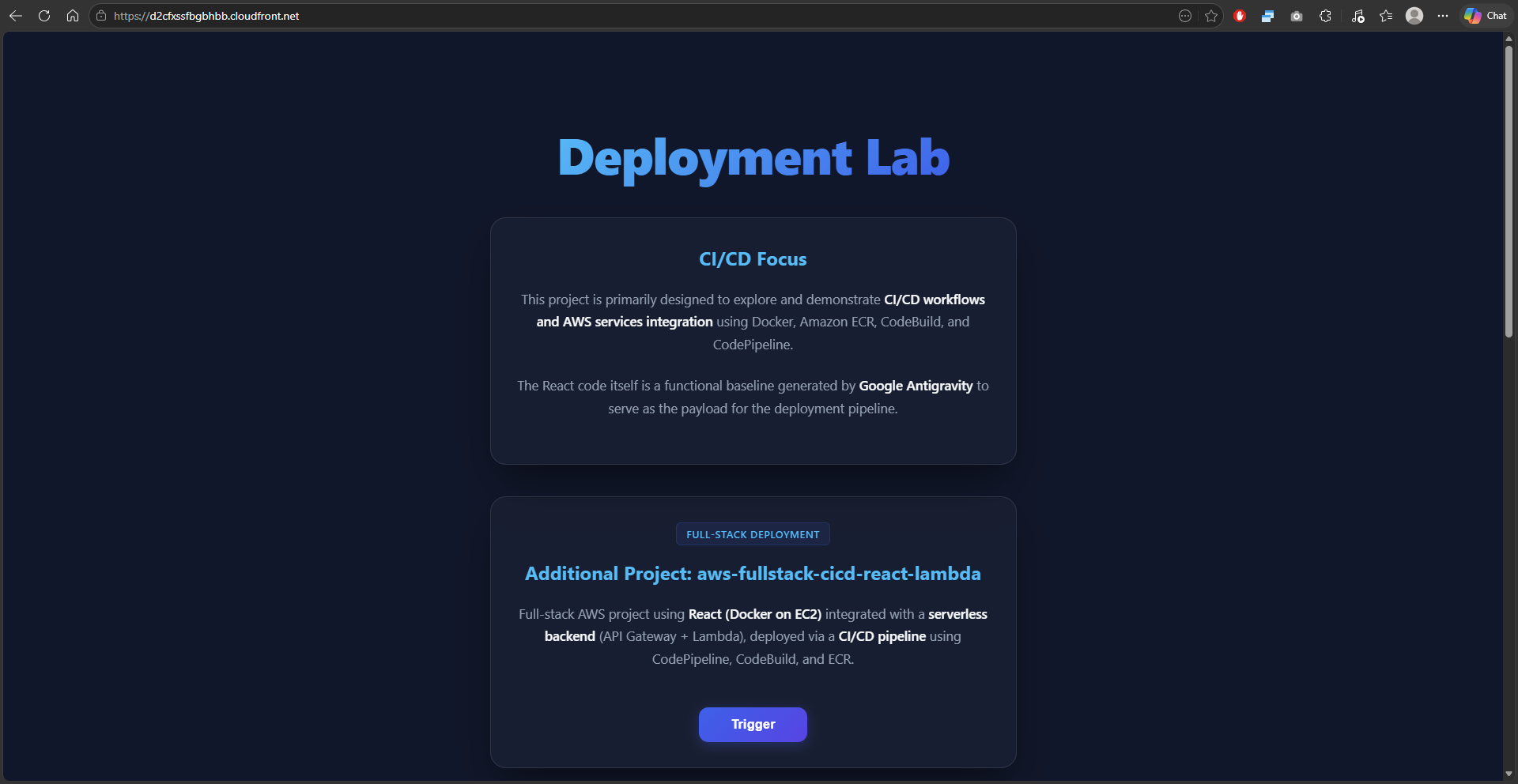
Task: Click the page vertical scrollbar thumb
Action: (1509, 192)
